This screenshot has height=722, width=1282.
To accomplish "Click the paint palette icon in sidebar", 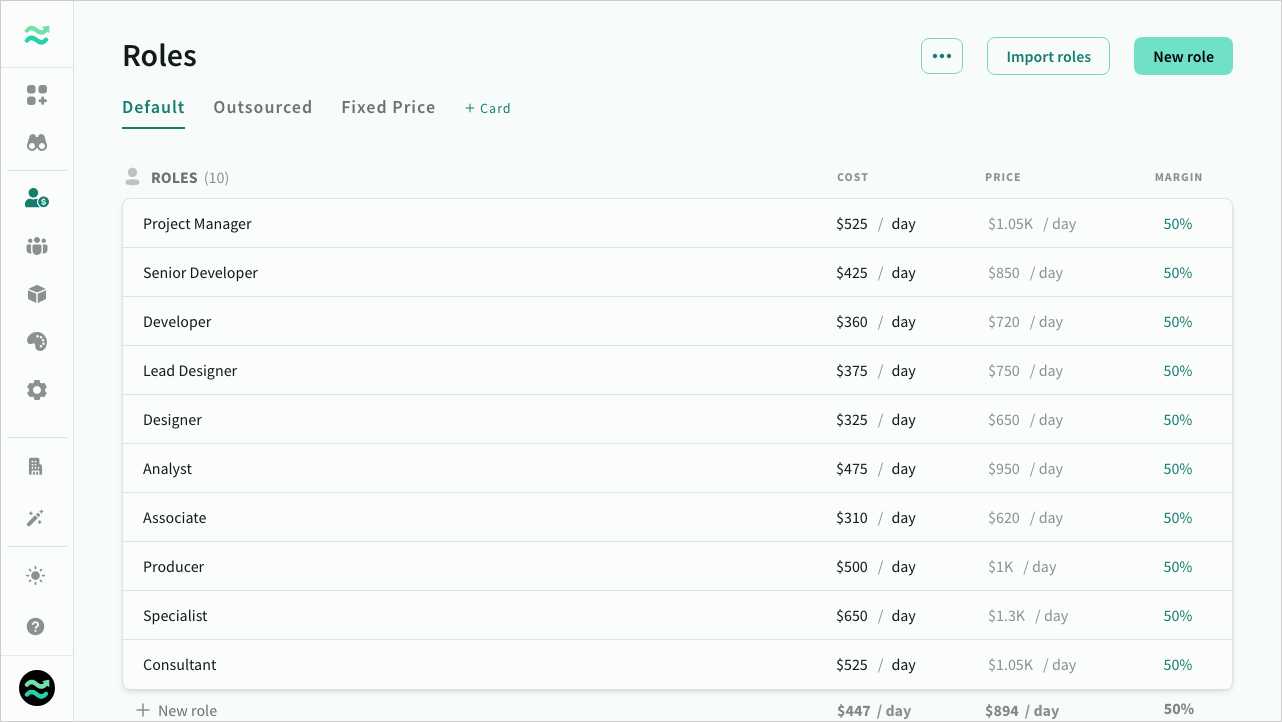I will [37, 342].
